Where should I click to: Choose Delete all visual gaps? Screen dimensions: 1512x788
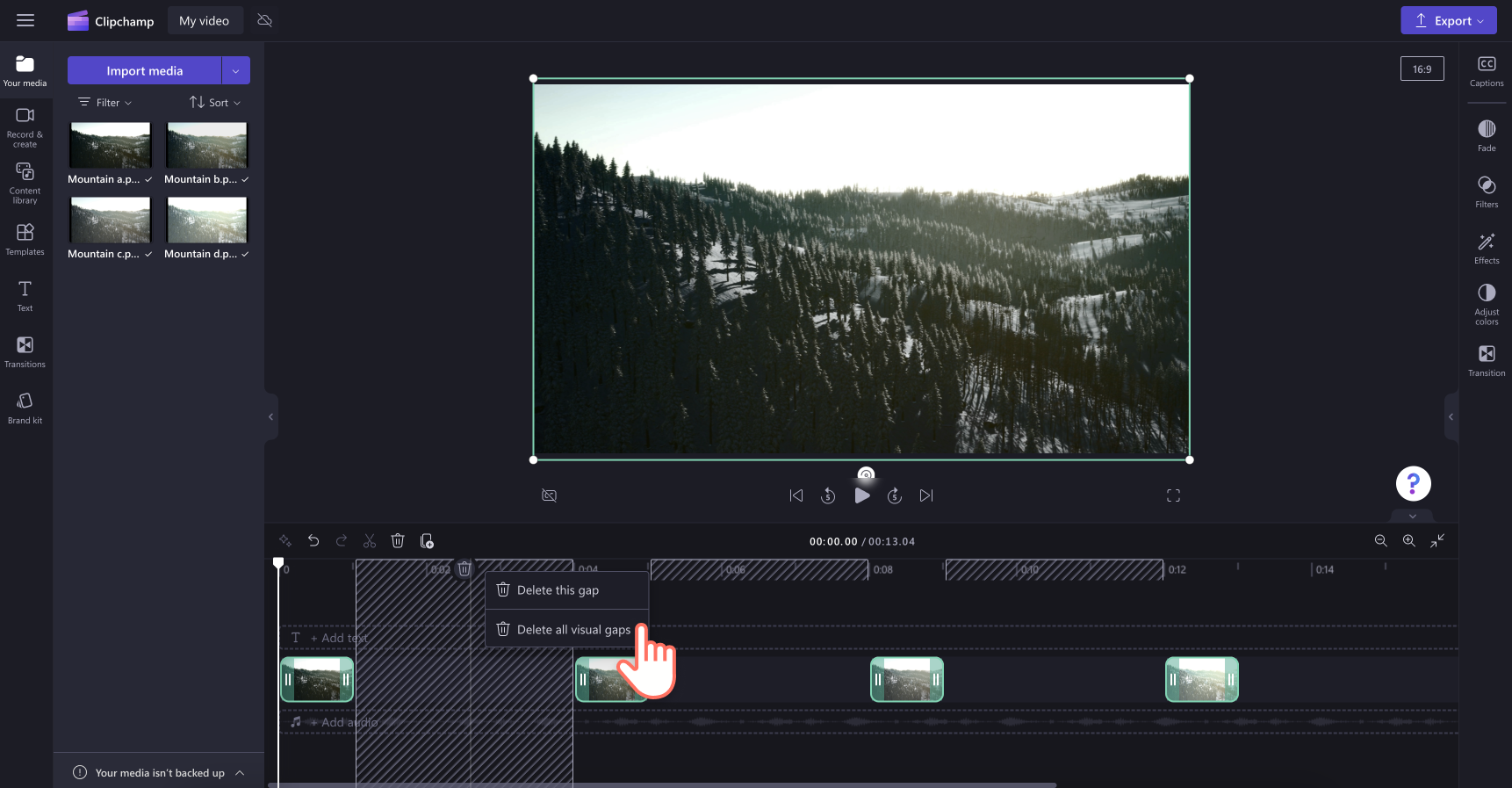567,629
